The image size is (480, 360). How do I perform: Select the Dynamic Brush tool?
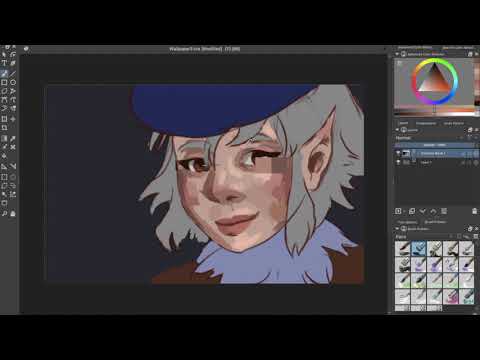pyautogui.click(x=4, y=109)
